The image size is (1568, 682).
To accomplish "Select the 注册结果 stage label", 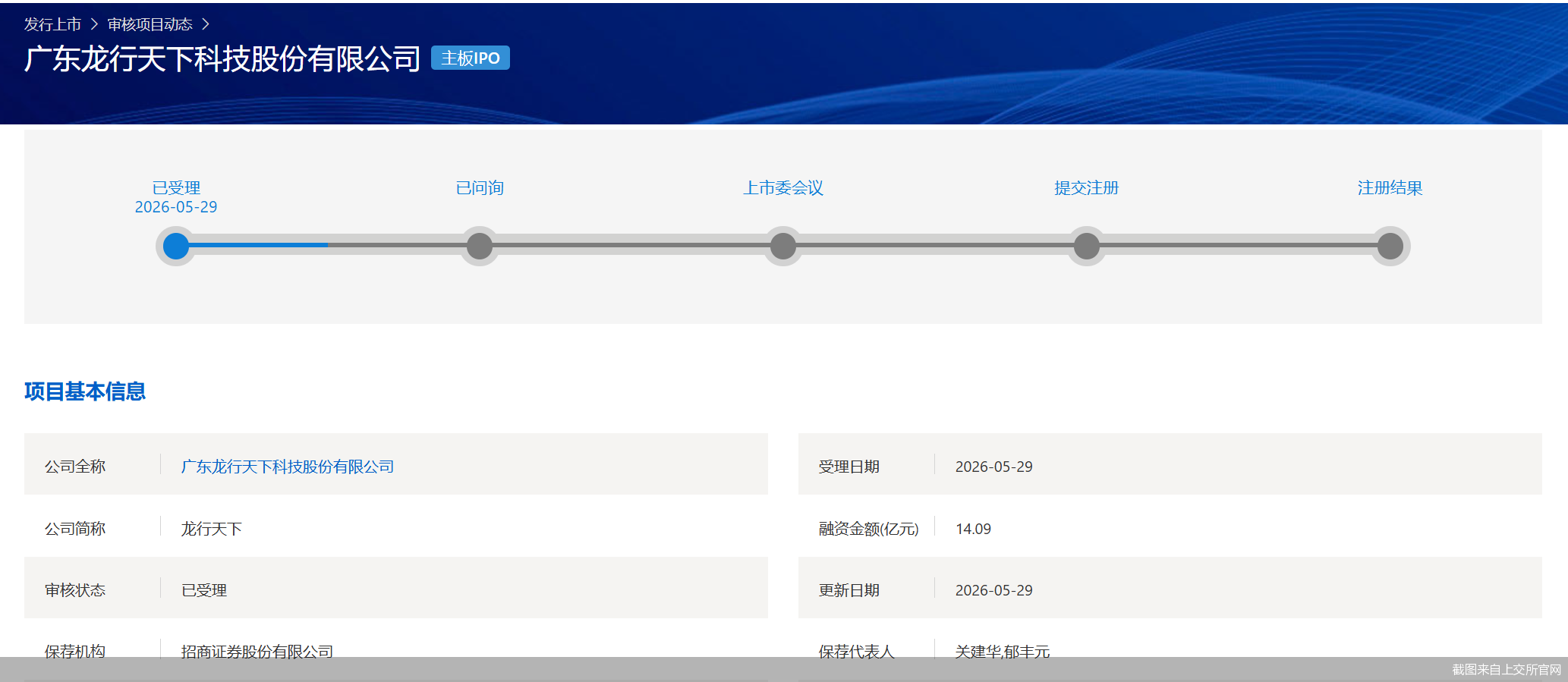I will coord(1390,187).
